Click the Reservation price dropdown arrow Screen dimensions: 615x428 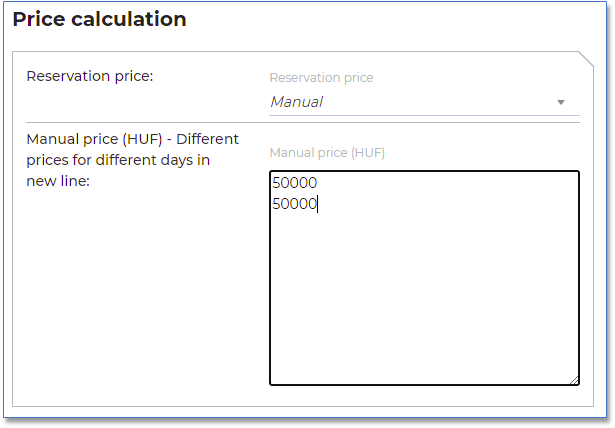click(560, 102)
